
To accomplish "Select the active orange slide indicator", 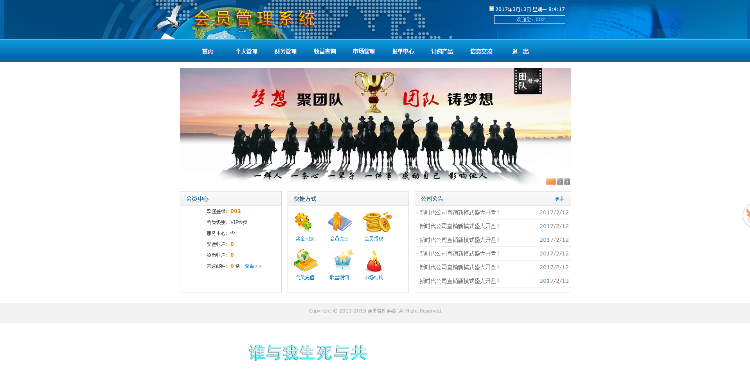I will coord(551,182).
